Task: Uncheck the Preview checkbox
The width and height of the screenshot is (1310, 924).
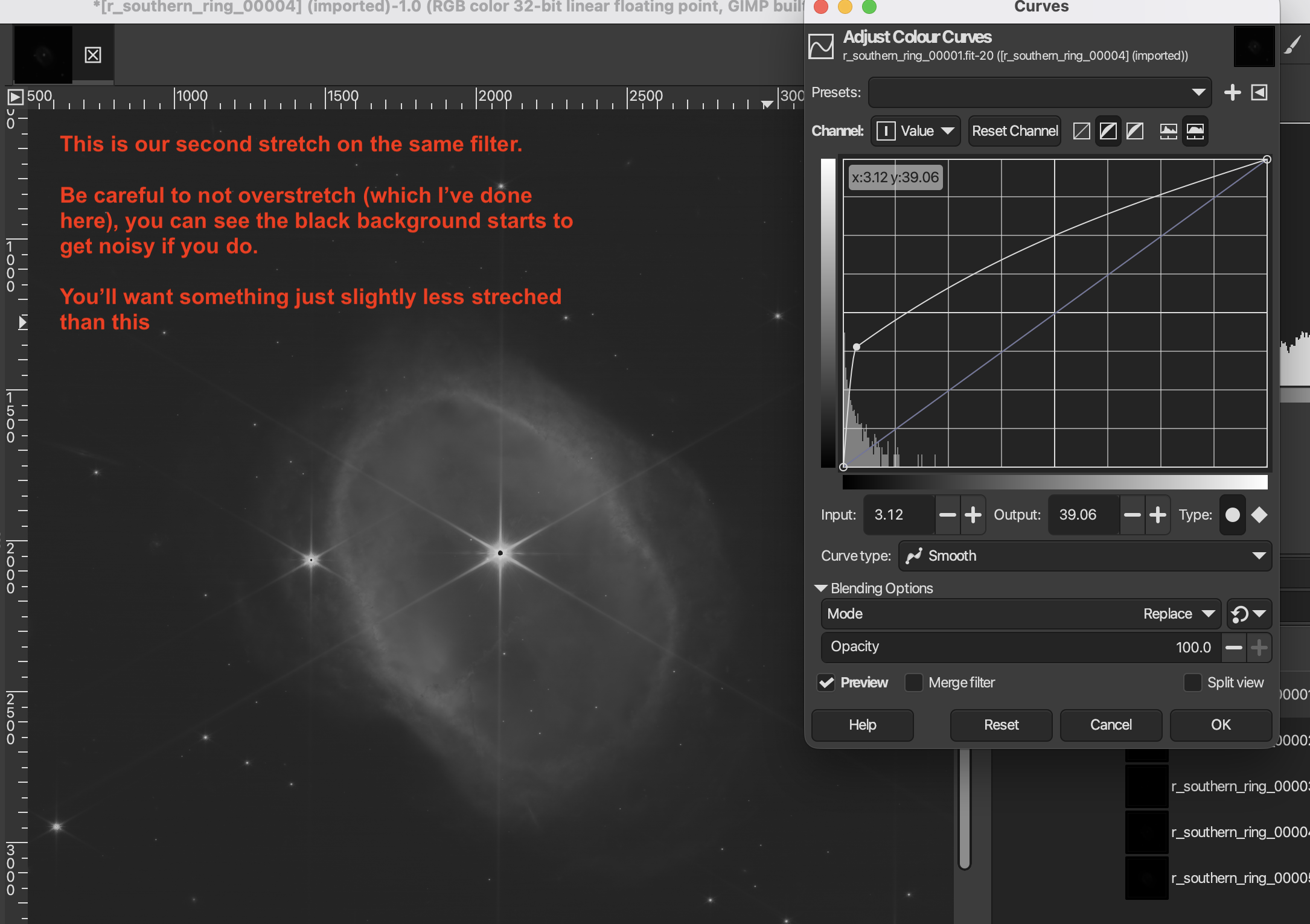Action: [x=826, y=683]
